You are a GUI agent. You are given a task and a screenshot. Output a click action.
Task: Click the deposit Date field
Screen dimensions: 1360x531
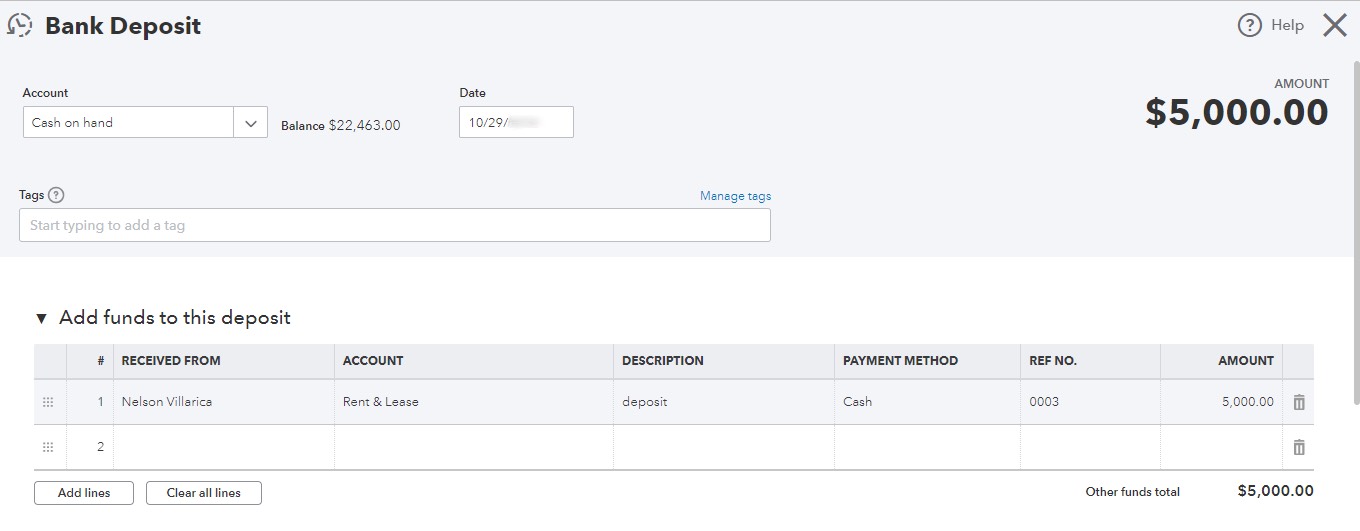tap(515, 122)
